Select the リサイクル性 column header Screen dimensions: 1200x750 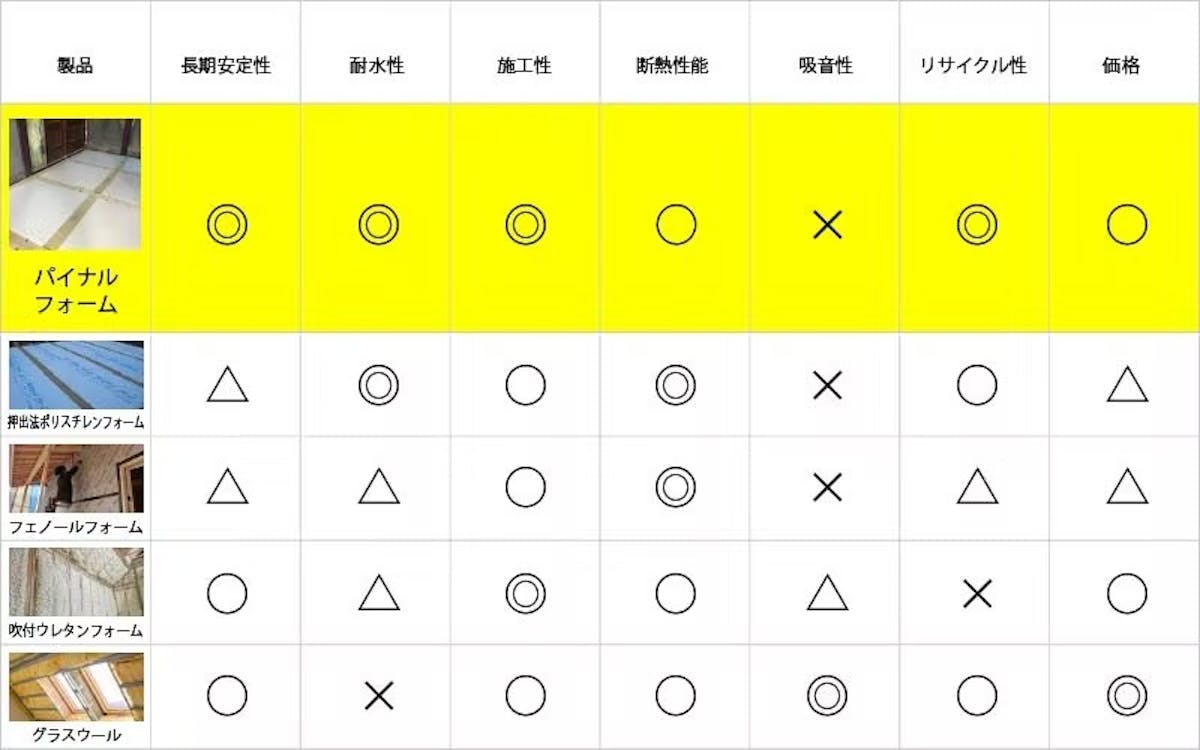[x=973, y=67]
